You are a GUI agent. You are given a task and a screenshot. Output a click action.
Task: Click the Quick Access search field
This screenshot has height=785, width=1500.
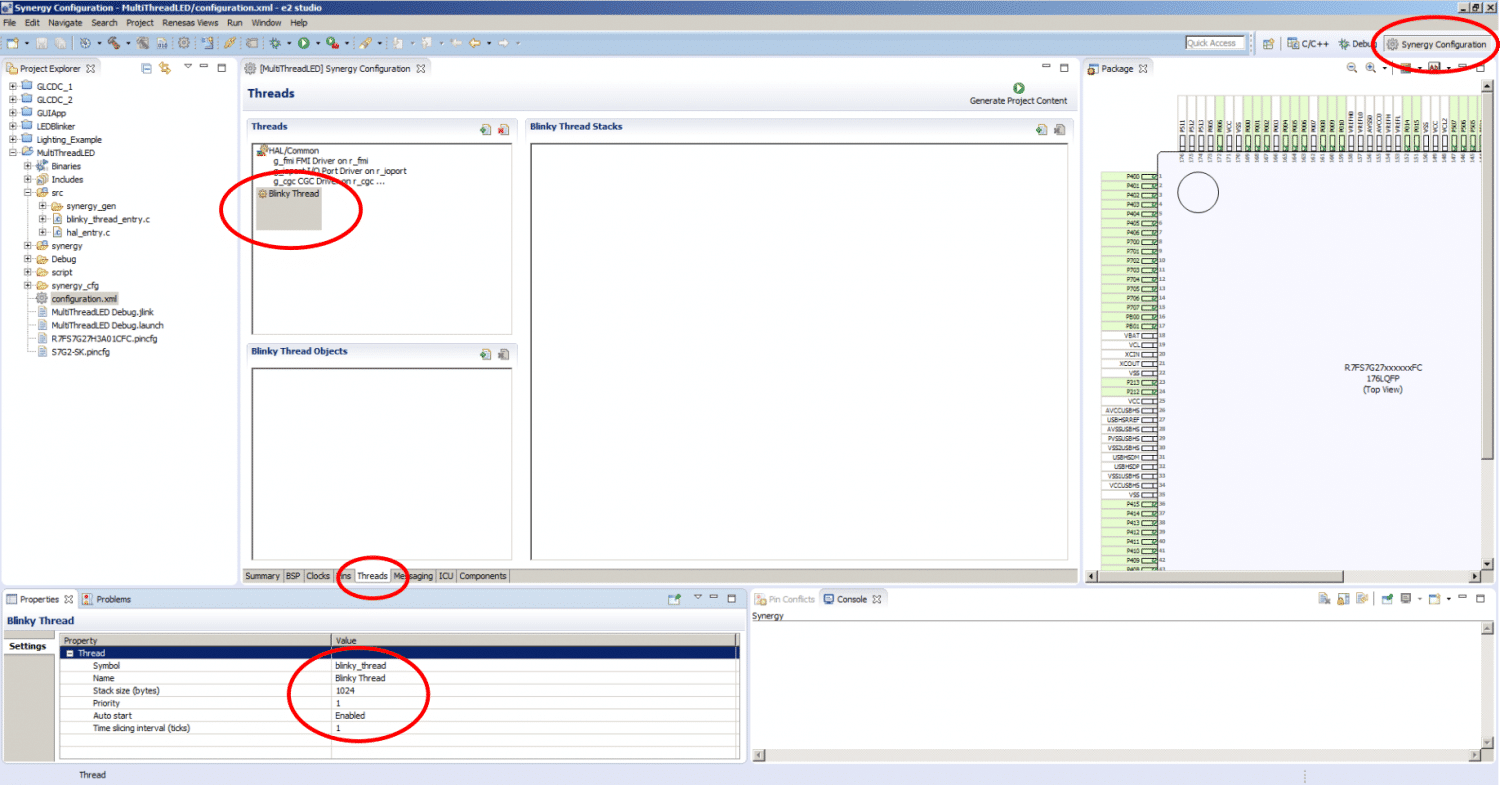pyautogui.click(x=1214, y=43)
